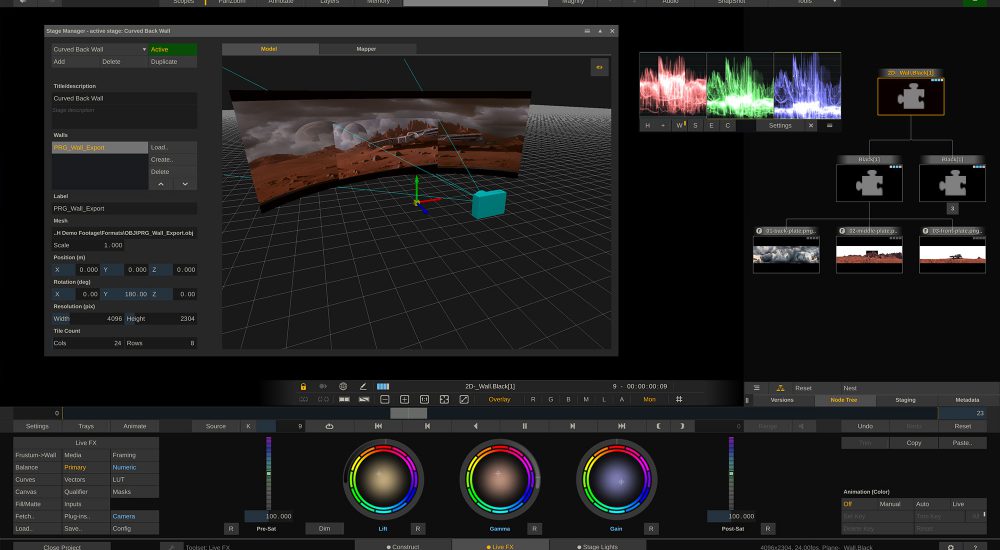
Task: Click the Copy button
Action: (x=914, y=443)
